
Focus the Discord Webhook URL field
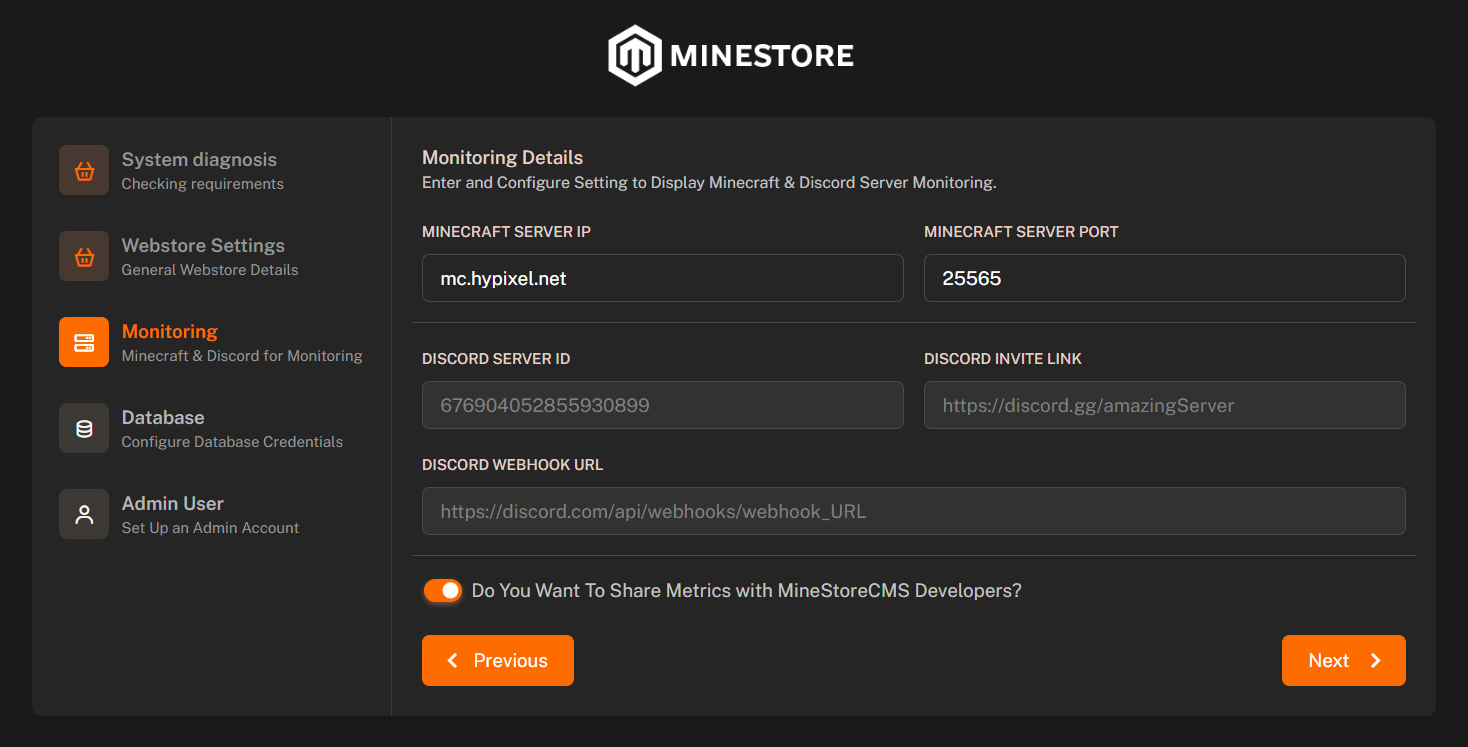tap(913, 511)
